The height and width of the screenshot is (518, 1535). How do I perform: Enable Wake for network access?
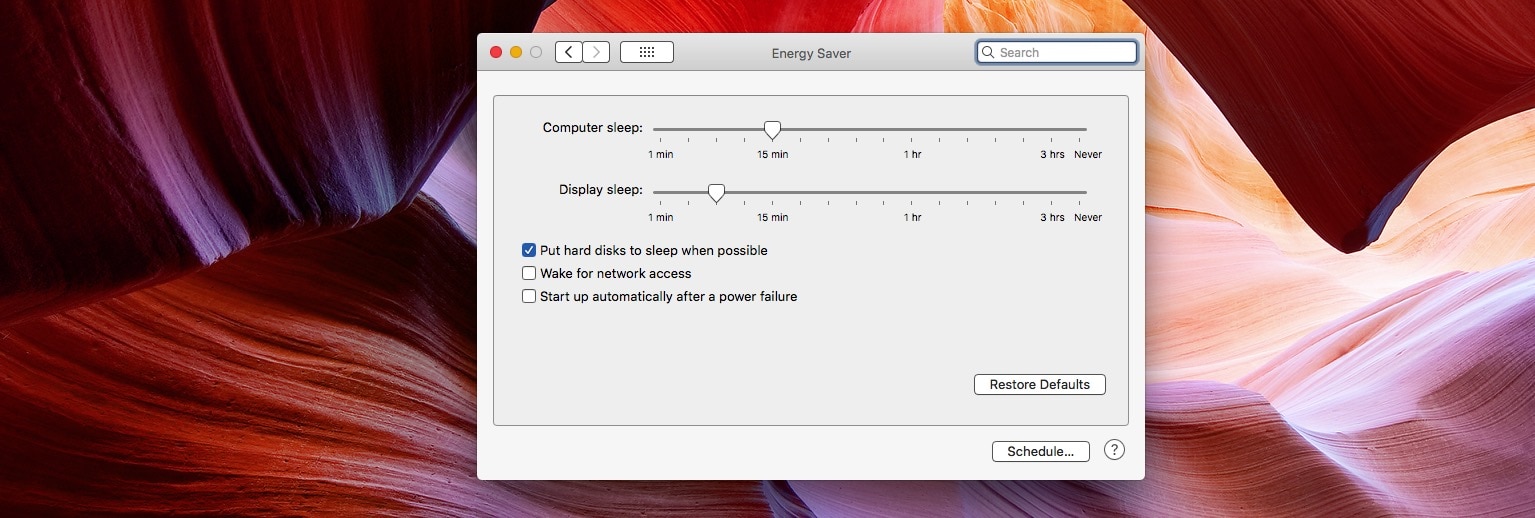click(x=529, y=273)
